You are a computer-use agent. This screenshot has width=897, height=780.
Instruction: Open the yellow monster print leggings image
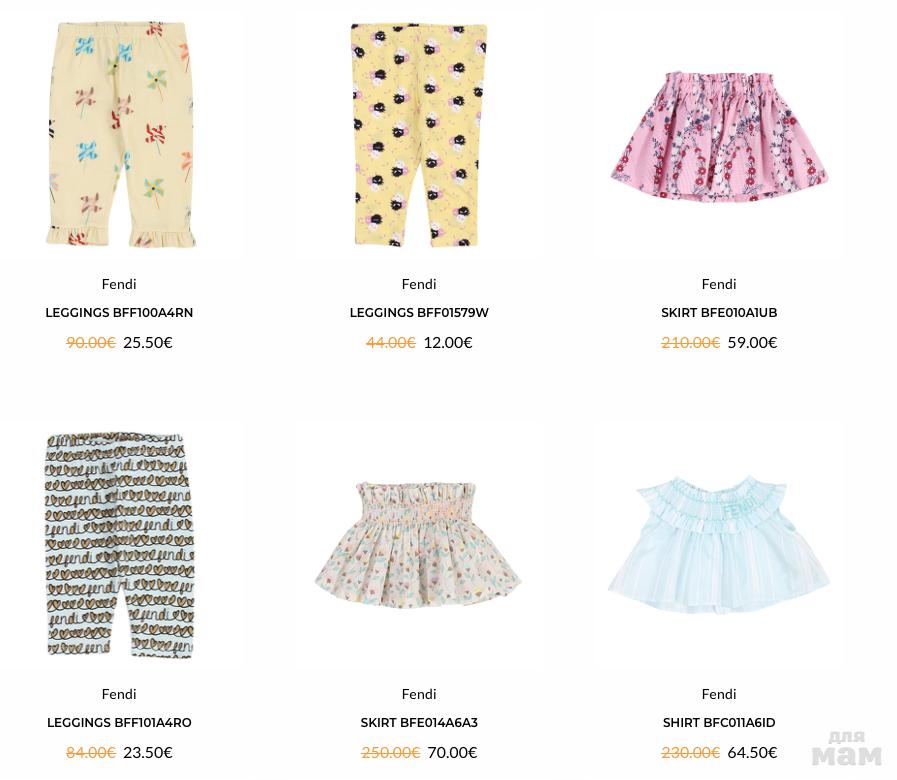click(x=419, y=135)
